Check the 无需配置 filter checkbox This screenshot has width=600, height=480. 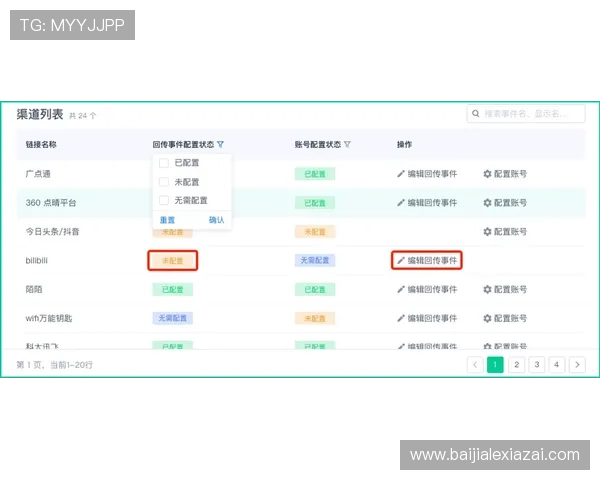pyautogui.click(x=164, y=200)
